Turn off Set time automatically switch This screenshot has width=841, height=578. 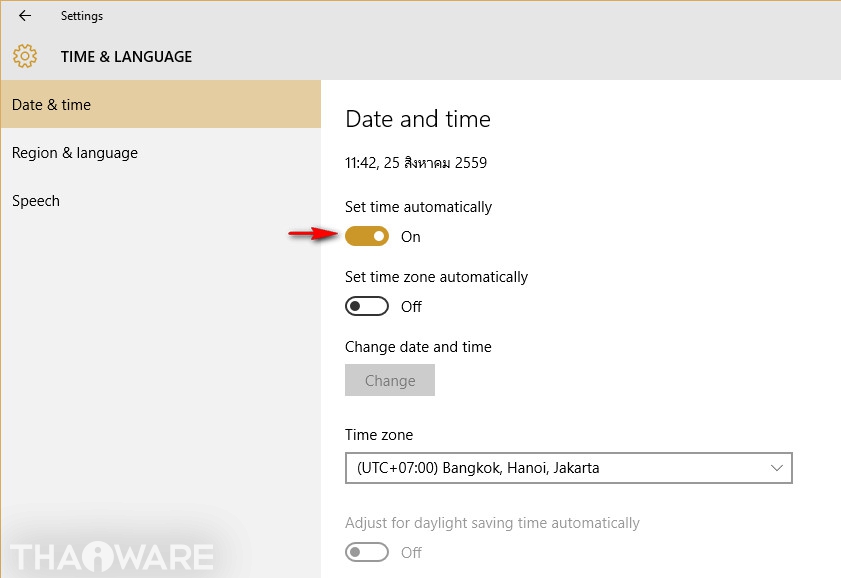(x=367, y=237)
